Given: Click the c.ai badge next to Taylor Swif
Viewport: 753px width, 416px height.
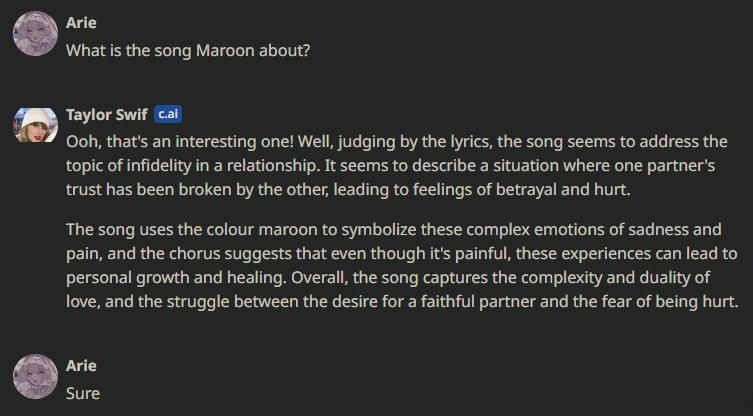Looking at the screenshot, I should click(x=168, y=114).
